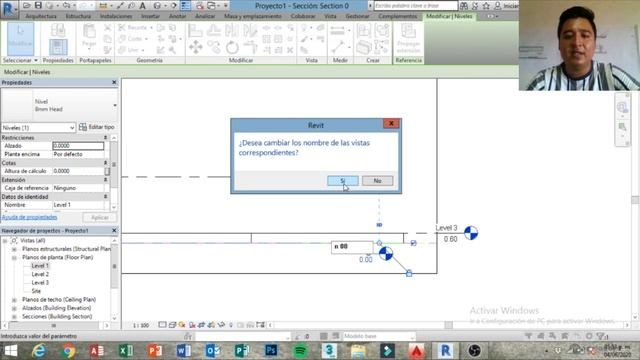Click the Text A quick access icon
The width and height of the screenshot is (640, 360).
click(x=142, y=5)
